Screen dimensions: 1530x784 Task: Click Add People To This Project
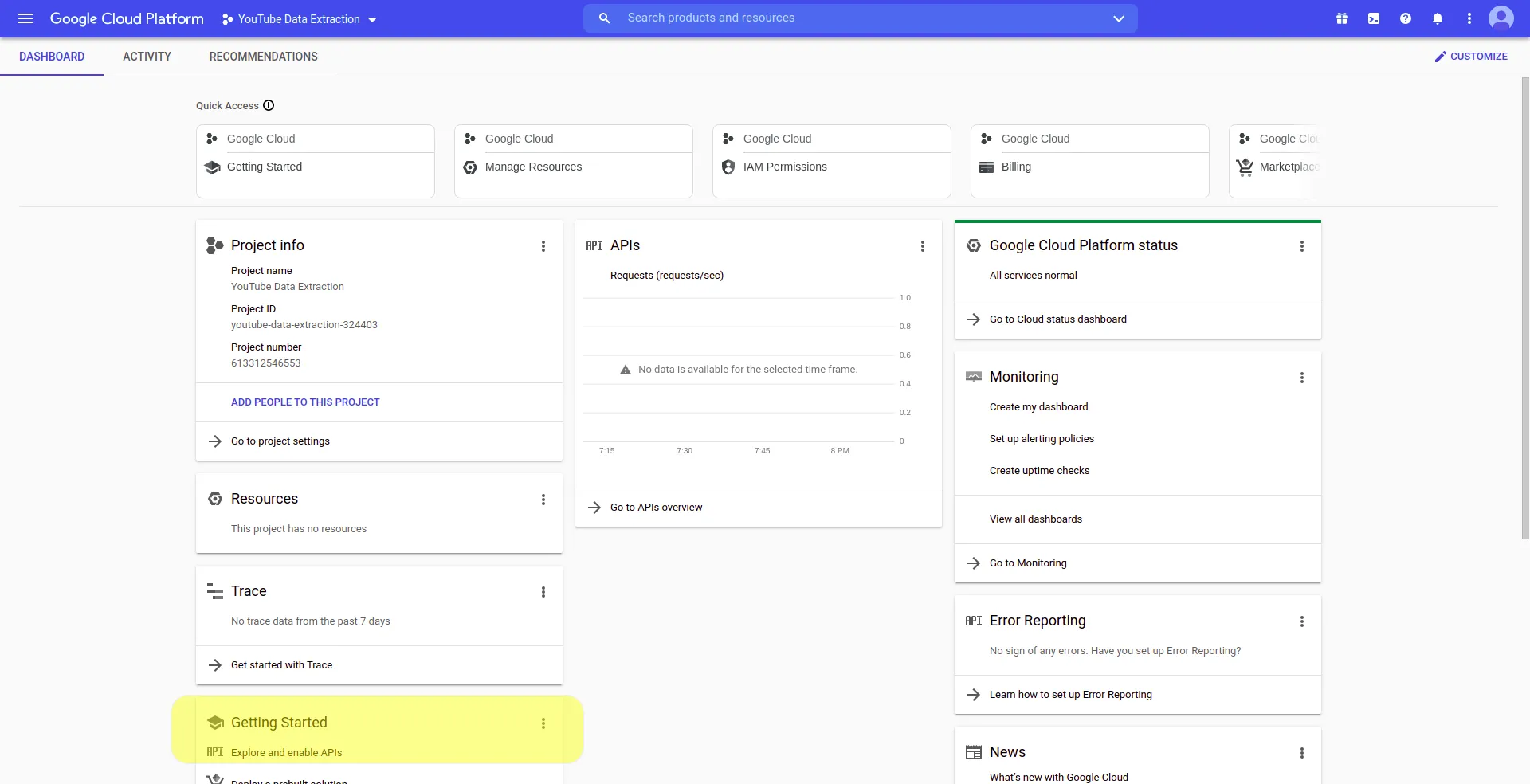(305, 402)
